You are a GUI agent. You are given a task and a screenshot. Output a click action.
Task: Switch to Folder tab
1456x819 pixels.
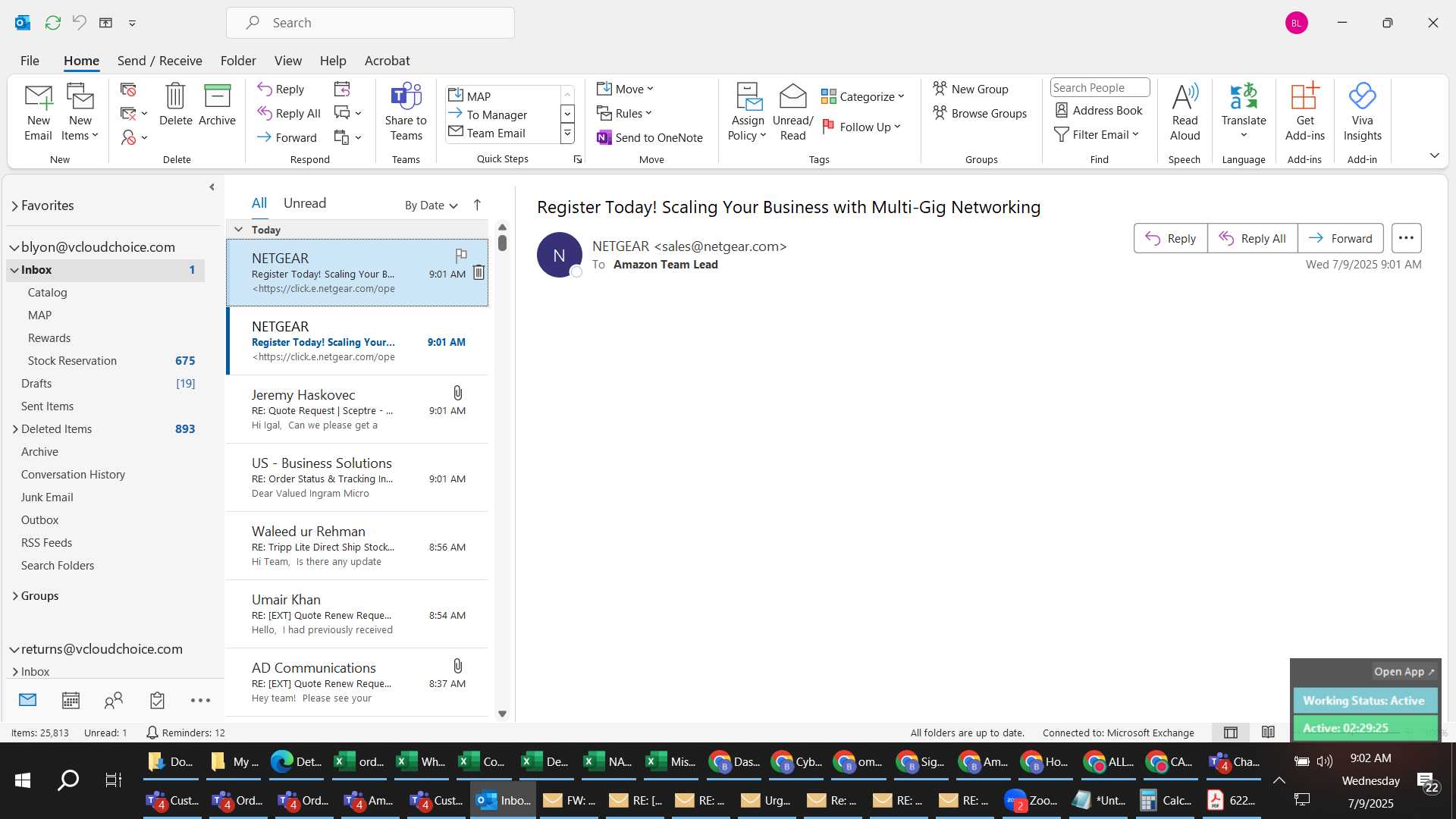click(238, 61)
